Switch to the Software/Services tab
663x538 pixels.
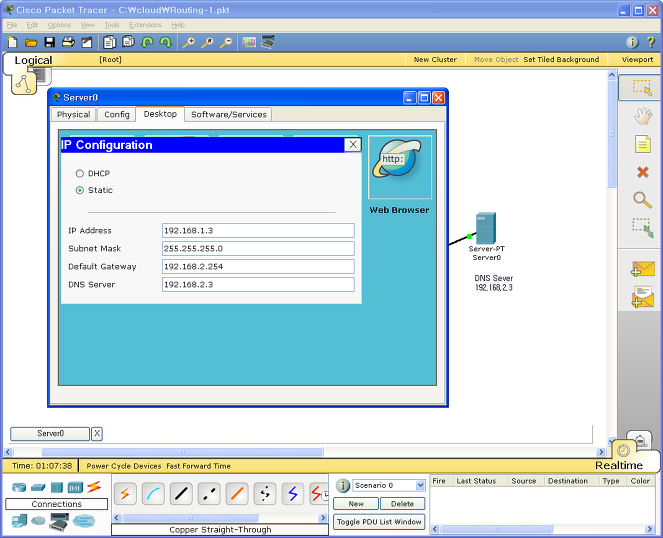tap(229, 115)
